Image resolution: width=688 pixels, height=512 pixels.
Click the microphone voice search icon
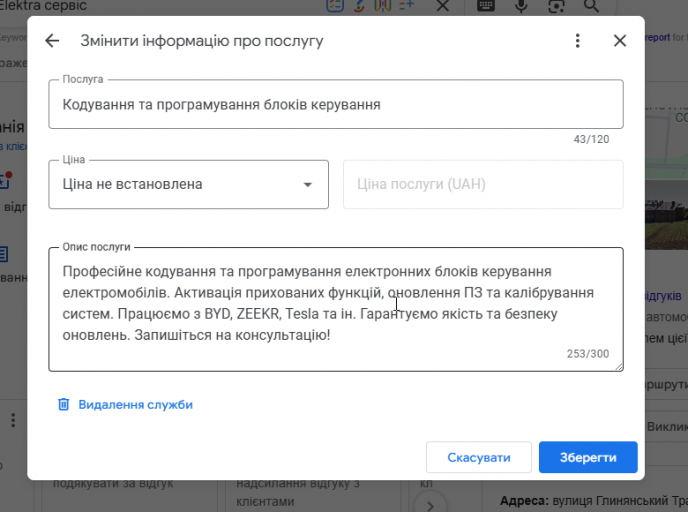coord(521,5)
